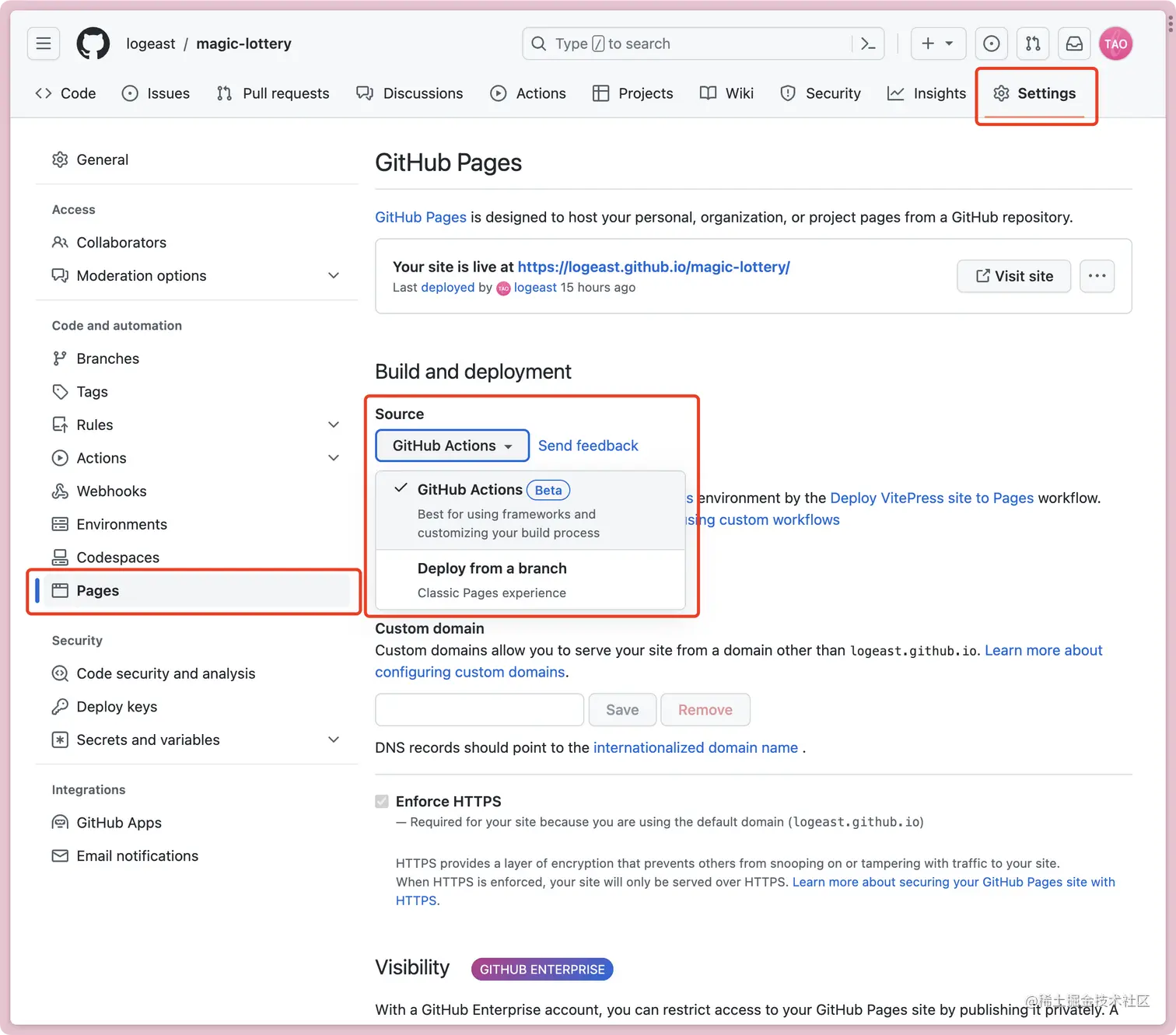Image resolution: width=1176 pixels, height=1035 pixels.
Task: Open the securing GitHub Pages with HTTPS link
Action: coord(954,882)
